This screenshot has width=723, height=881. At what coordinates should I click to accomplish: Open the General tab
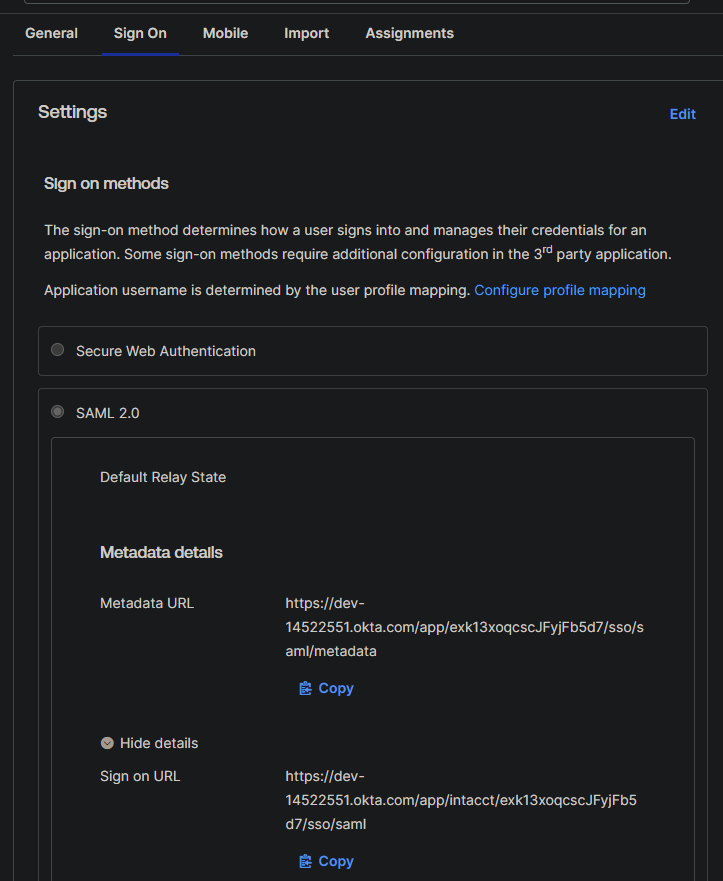coord(51,33)
